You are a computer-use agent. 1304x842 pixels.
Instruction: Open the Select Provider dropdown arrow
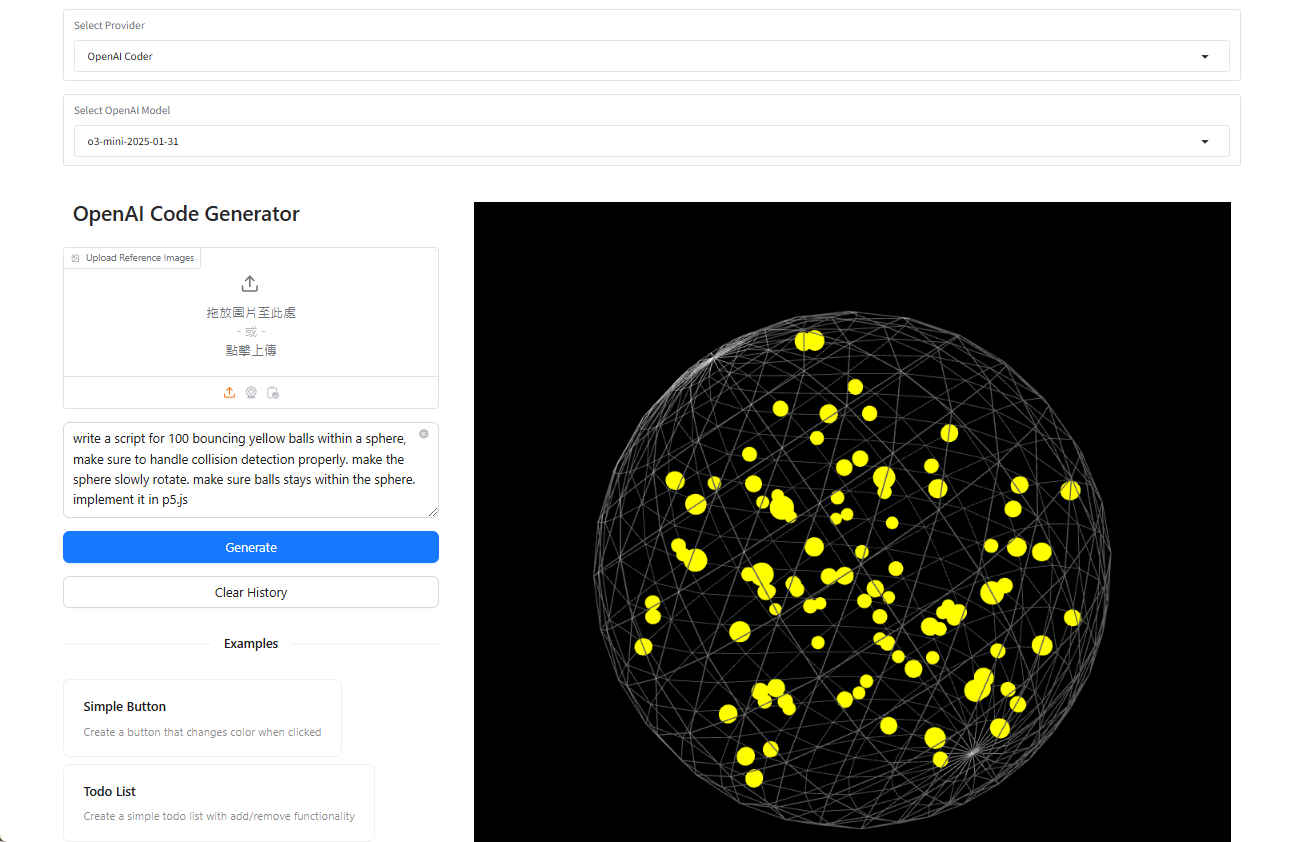tap(1204, 57)
